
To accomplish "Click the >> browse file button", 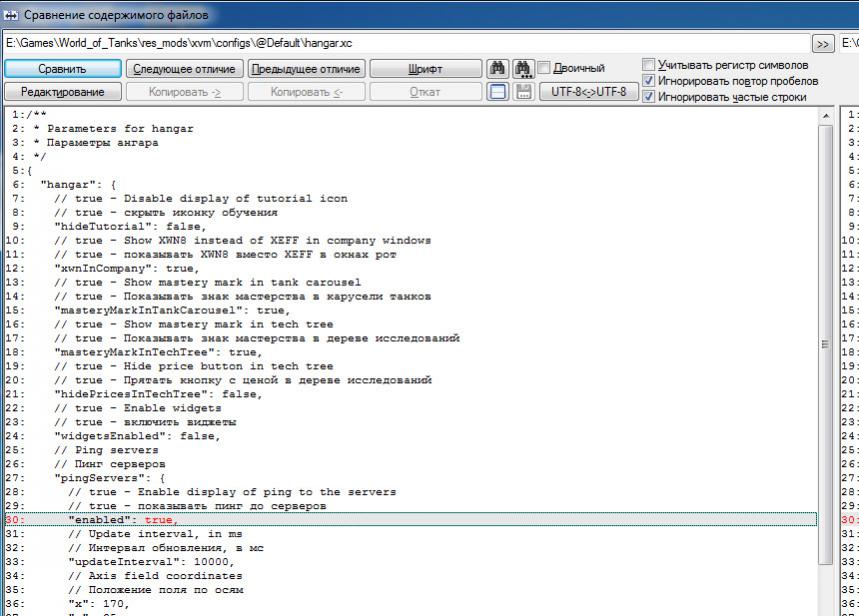I will coord(823,44).
